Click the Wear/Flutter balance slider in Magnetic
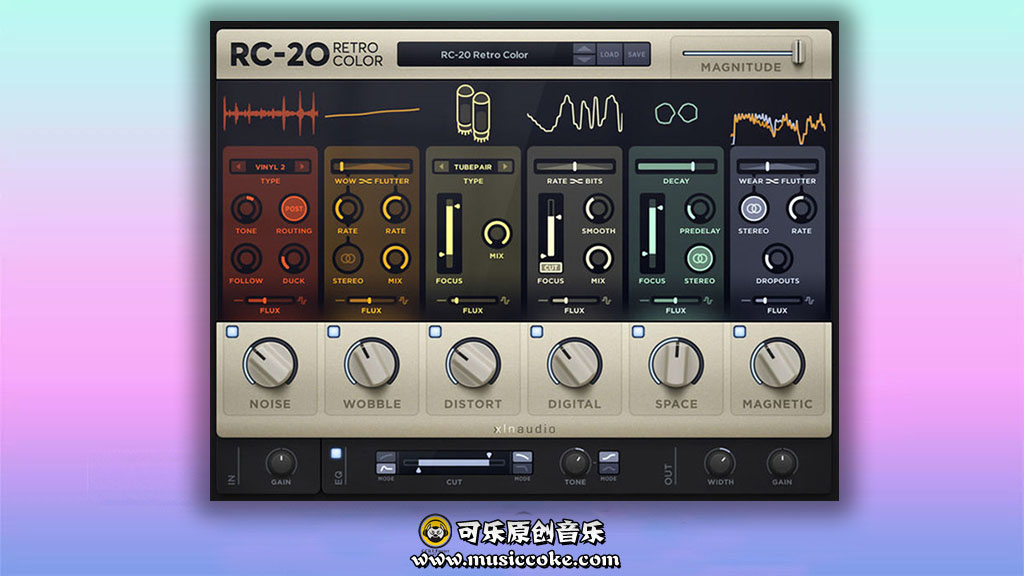This screenshot has height=576, width=1024. [778, 167]
